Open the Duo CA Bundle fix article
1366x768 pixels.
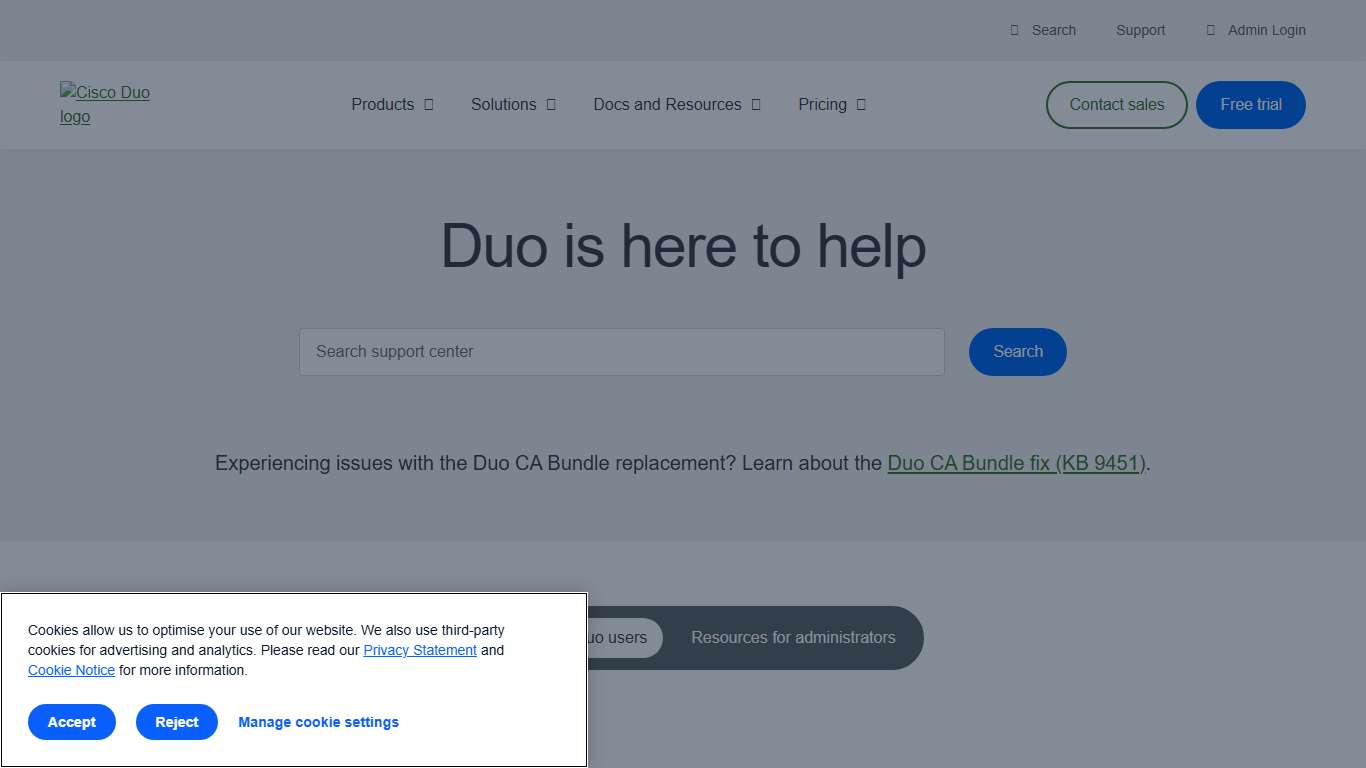pos(1015,463)
